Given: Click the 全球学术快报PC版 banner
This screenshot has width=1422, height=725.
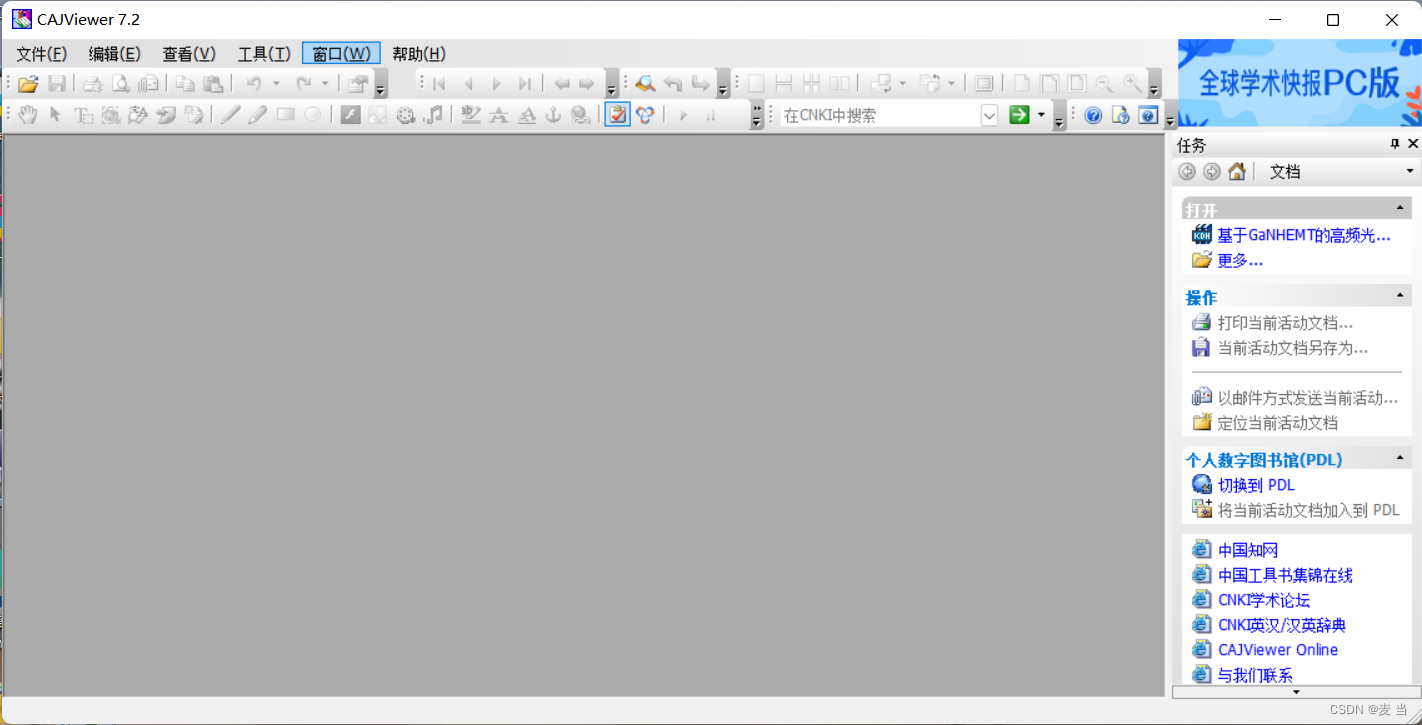Looking at the screenshot, I should tap(1300, 83).
